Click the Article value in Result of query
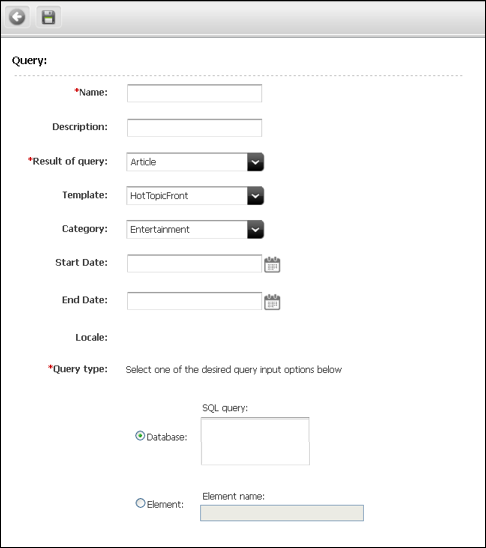The width and height of the screenshot is (486, 548). tap(143, 162)
